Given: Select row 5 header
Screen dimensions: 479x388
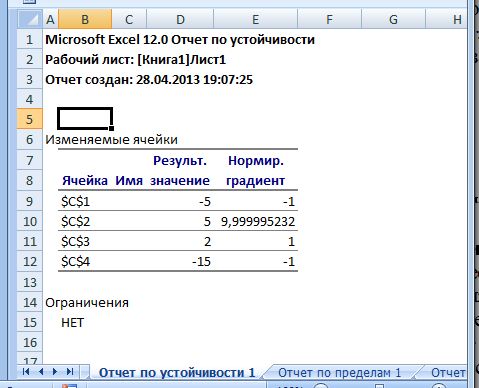Looking at the screenshot, I should (x=30, y=119).
